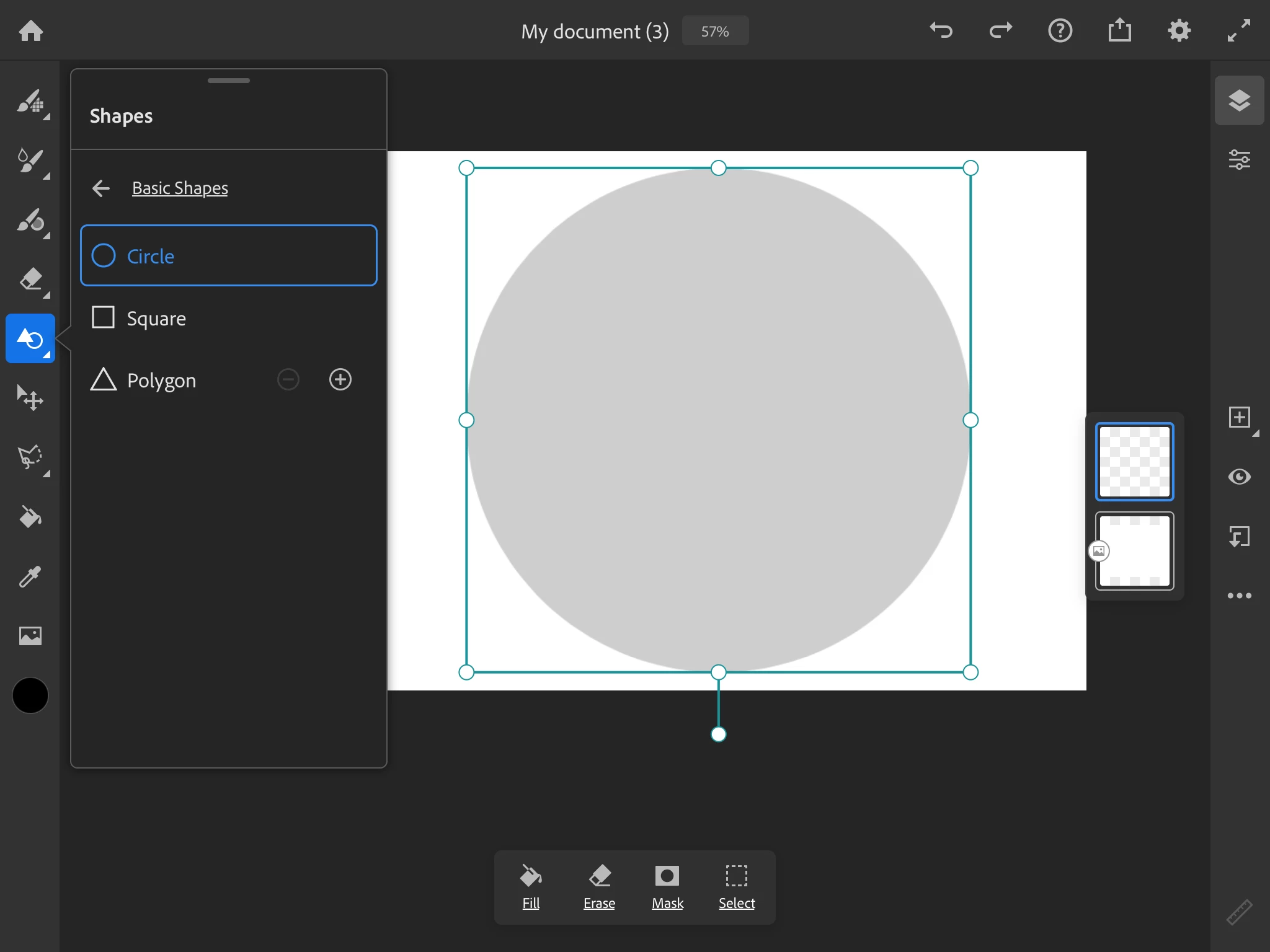Pick the lasso selection tool
The image size is (1270, 952).
[30, 457]
